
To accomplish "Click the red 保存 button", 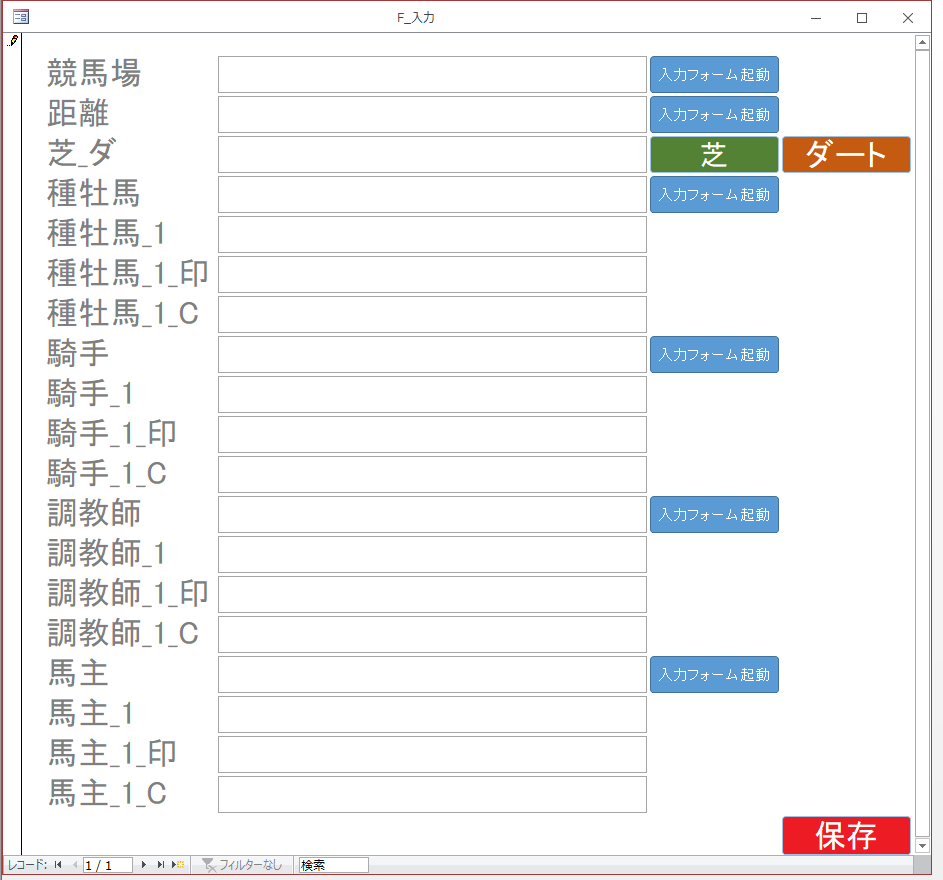I will (x=846, y=835).
